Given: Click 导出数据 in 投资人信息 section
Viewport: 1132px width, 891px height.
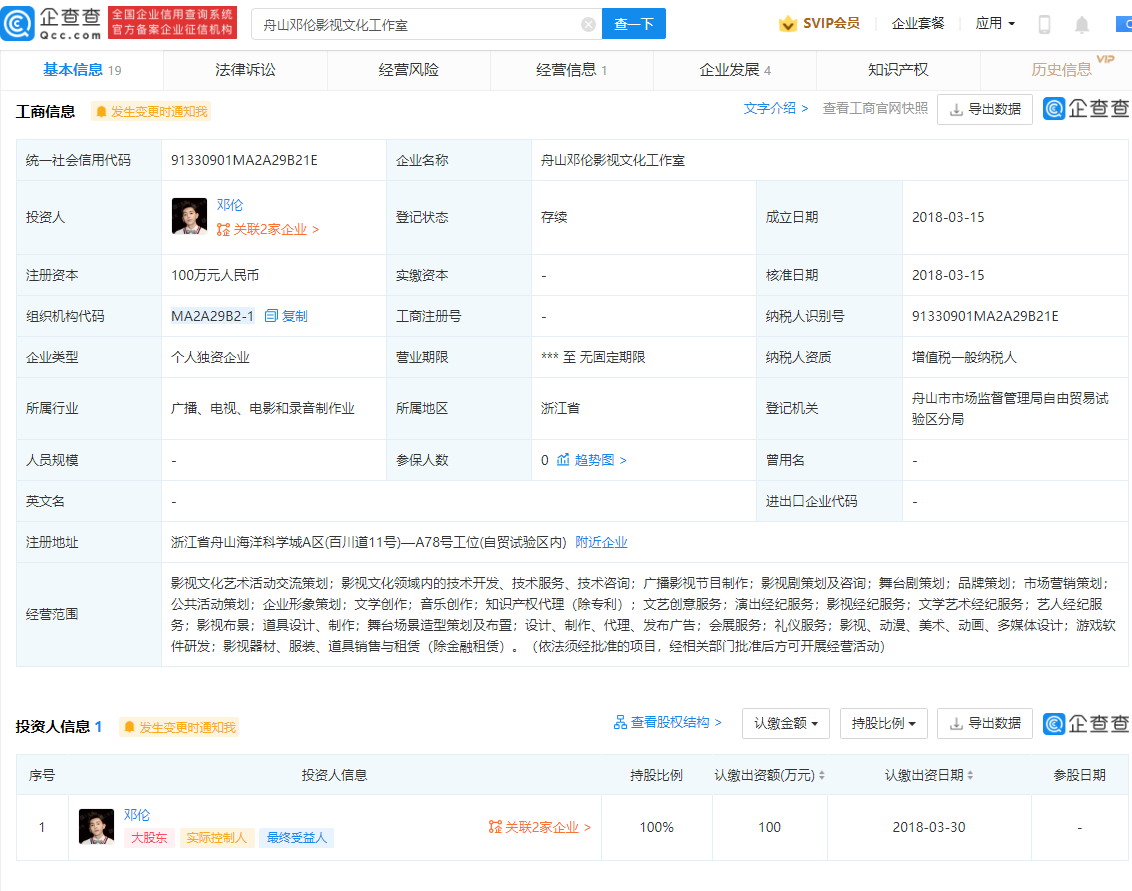Looking at the screenshot, I should click(985, 723).
